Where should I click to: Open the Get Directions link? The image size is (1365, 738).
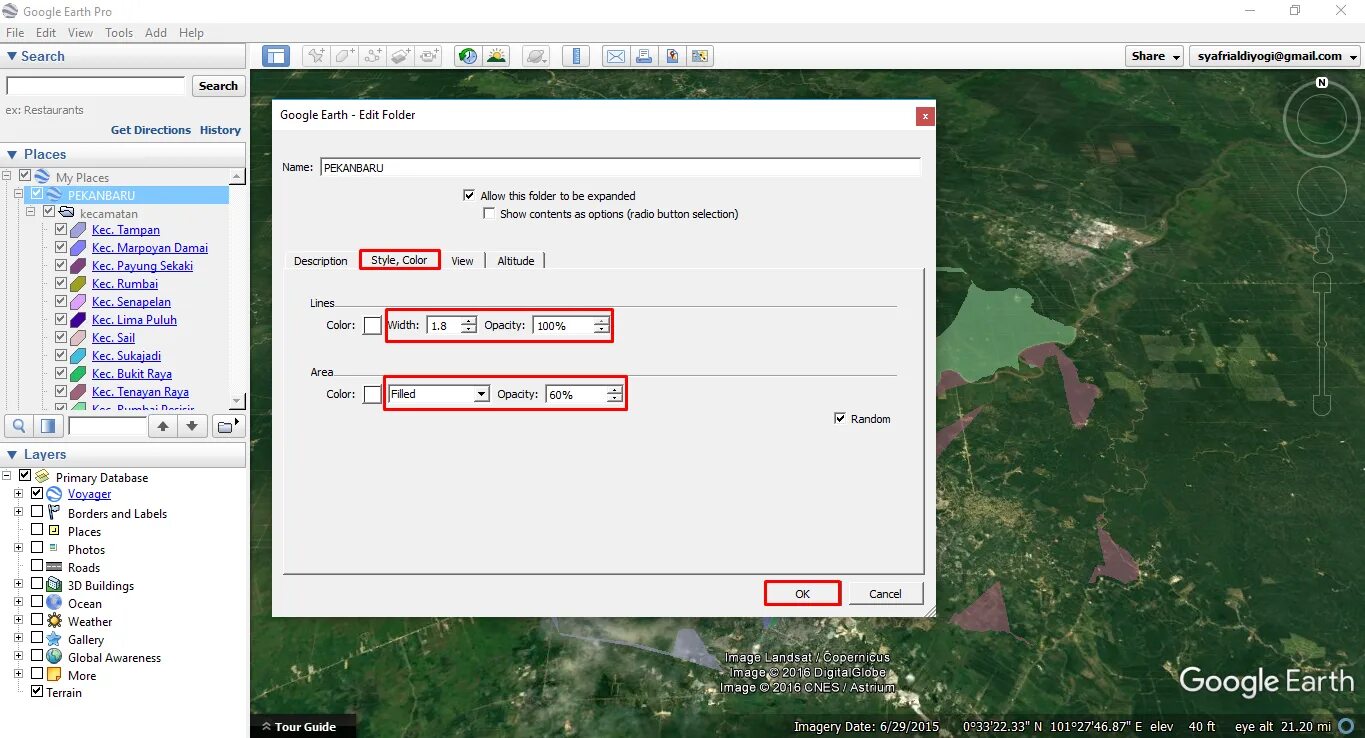coord(151,130)
